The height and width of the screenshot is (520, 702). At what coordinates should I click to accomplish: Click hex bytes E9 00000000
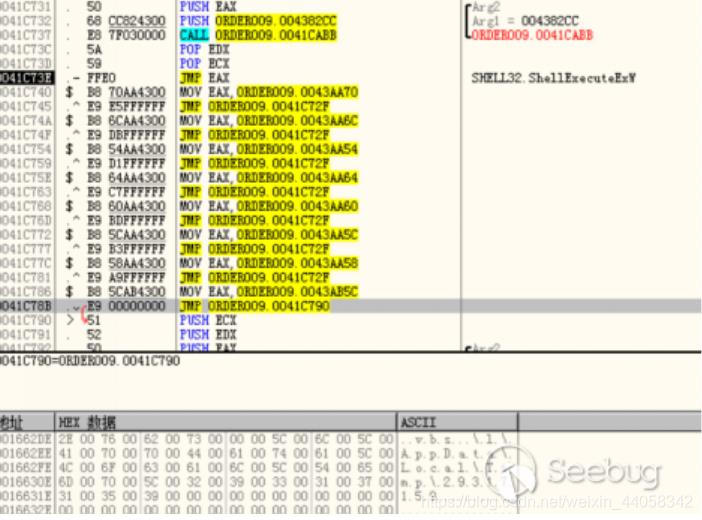pyautogui.click(x=126, y=306)
